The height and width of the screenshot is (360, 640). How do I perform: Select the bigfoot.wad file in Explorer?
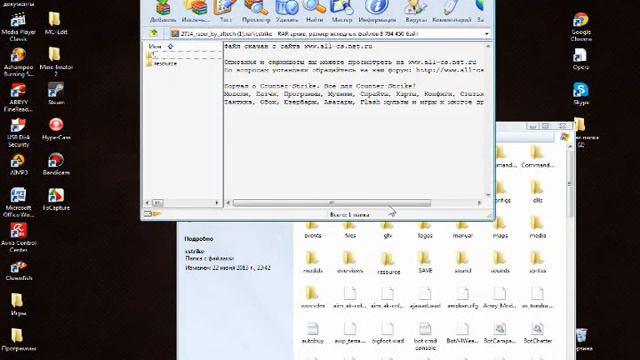[387, 333]
